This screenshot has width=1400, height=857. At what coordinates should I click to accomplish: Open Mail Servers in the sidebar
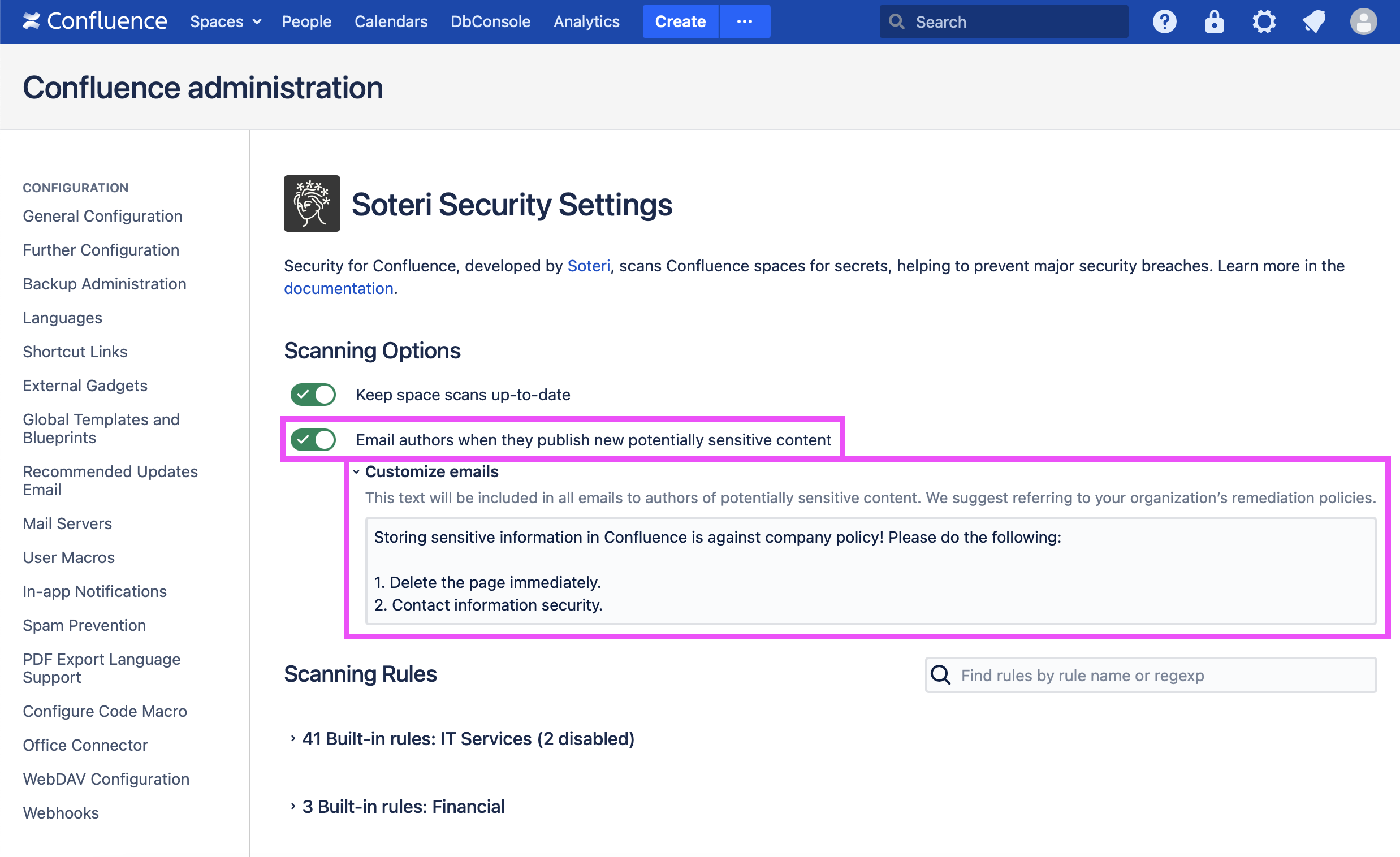pos(67,523)
